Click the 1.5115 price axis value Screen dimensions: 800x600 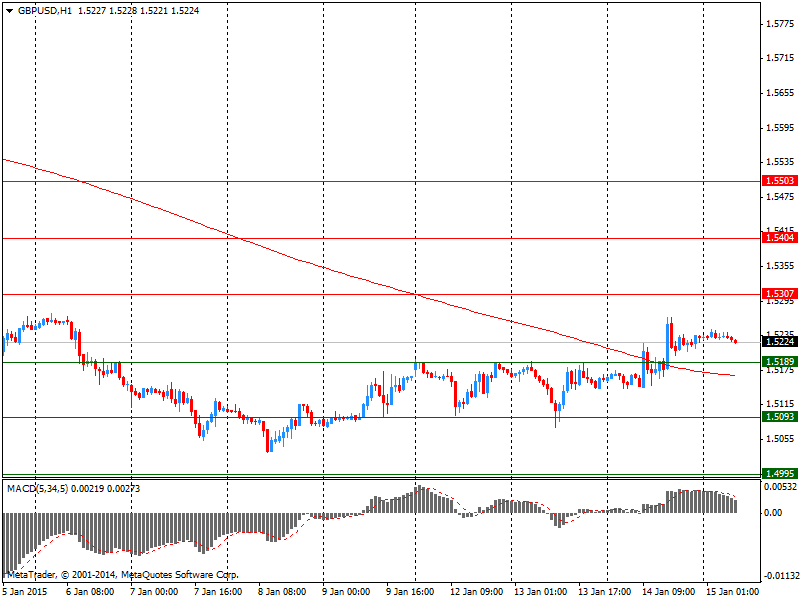click(x=780, y=404)
